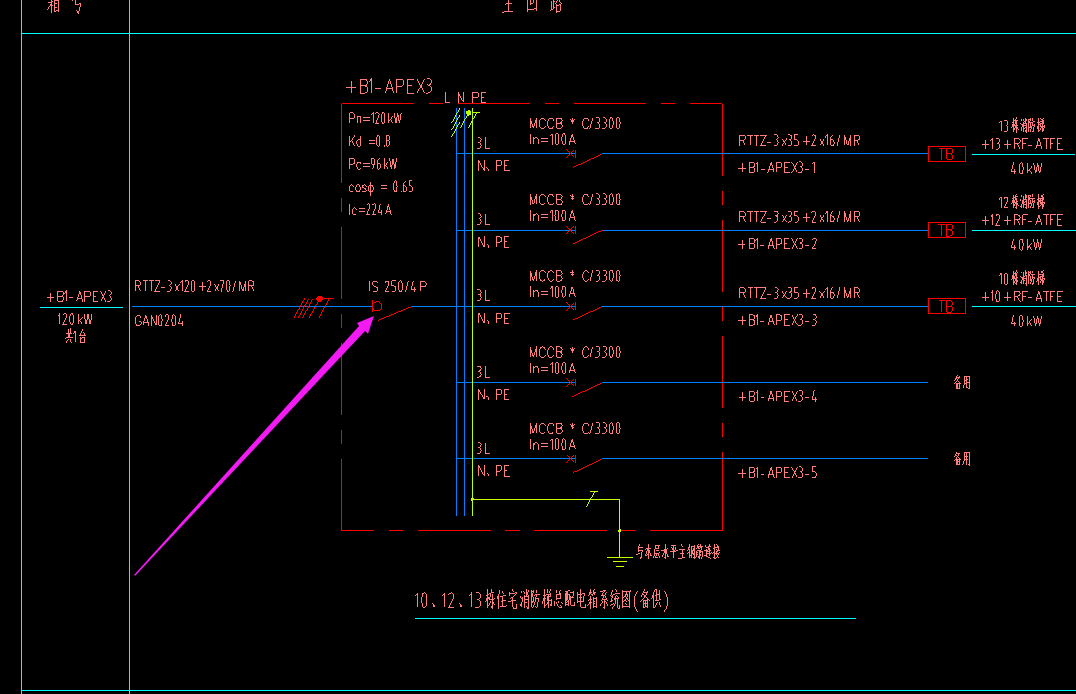Click the RTTZ-3x120+2x70/MR cable label
Screen dimensions: 1076x694
tap(194, 286)
